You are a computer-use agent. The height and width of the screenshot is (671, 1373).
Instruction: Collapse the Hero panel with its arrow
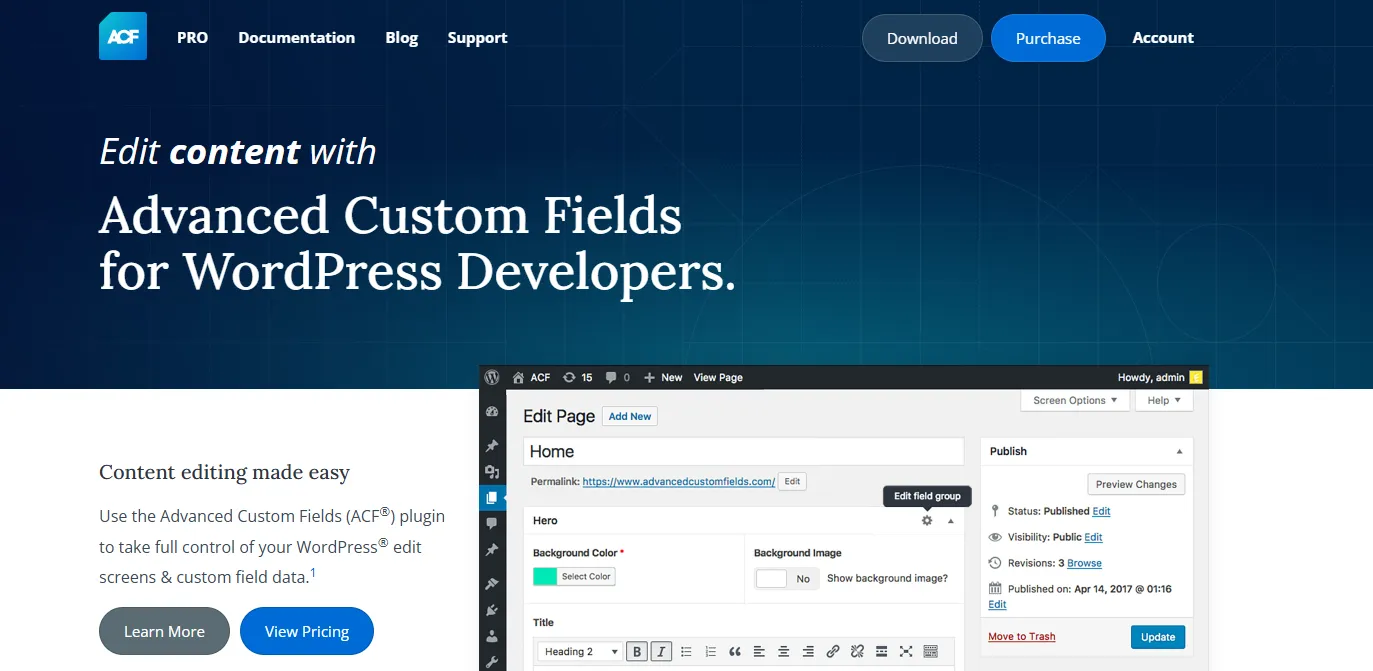tap(951, 520)
